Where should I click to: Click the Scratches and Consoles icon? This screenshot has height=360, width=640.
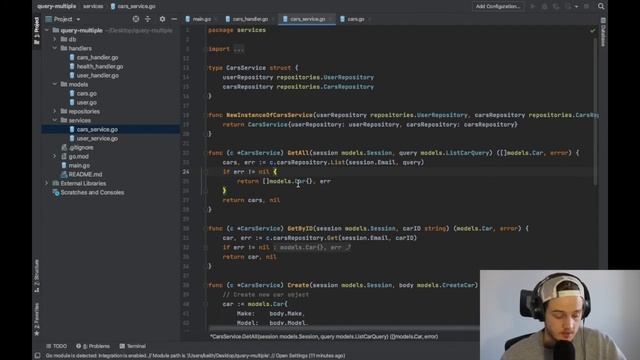(56, 193)
